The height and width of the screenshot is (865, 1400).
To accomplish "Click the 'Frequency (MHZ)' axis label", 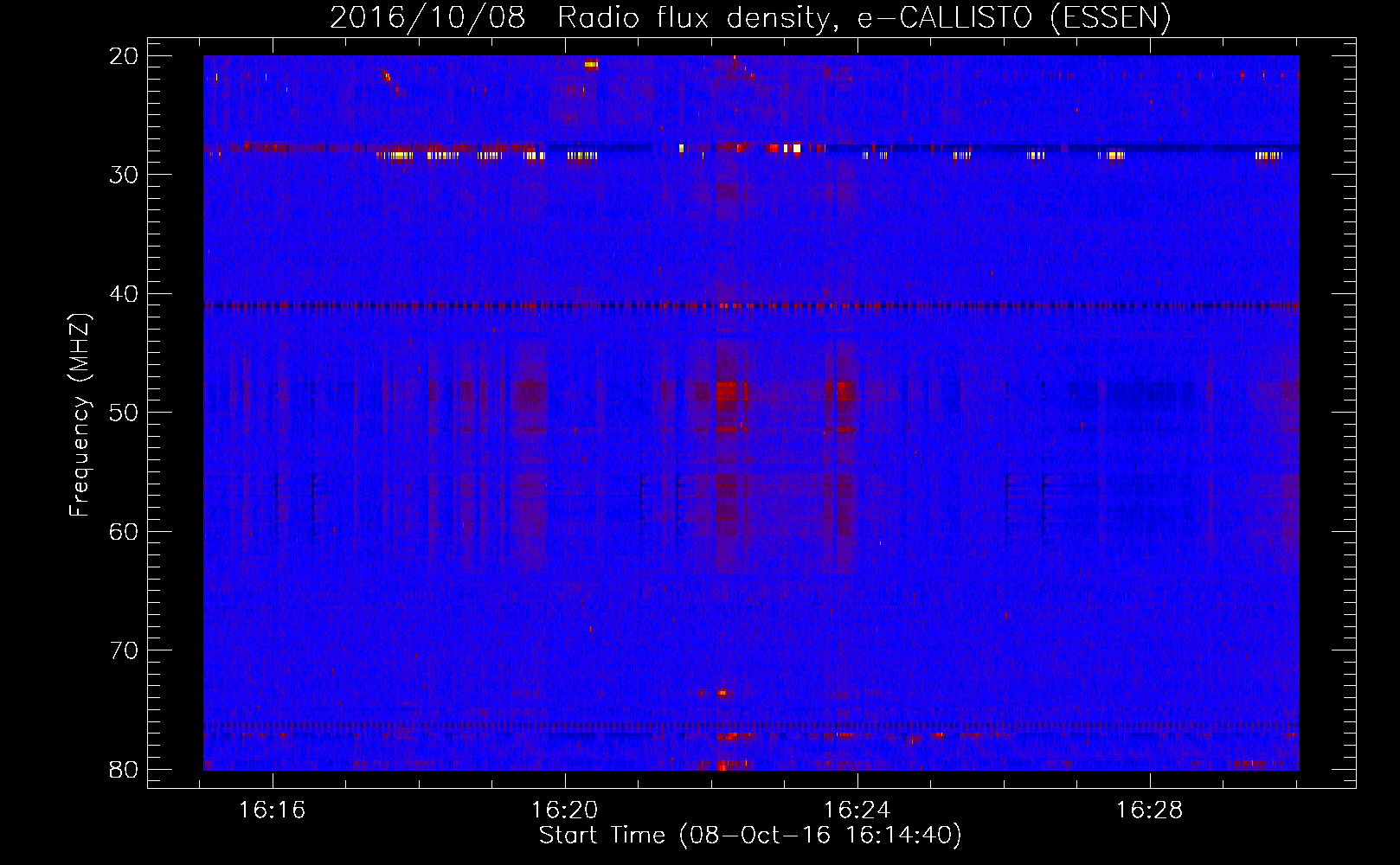I will [79, 414].
